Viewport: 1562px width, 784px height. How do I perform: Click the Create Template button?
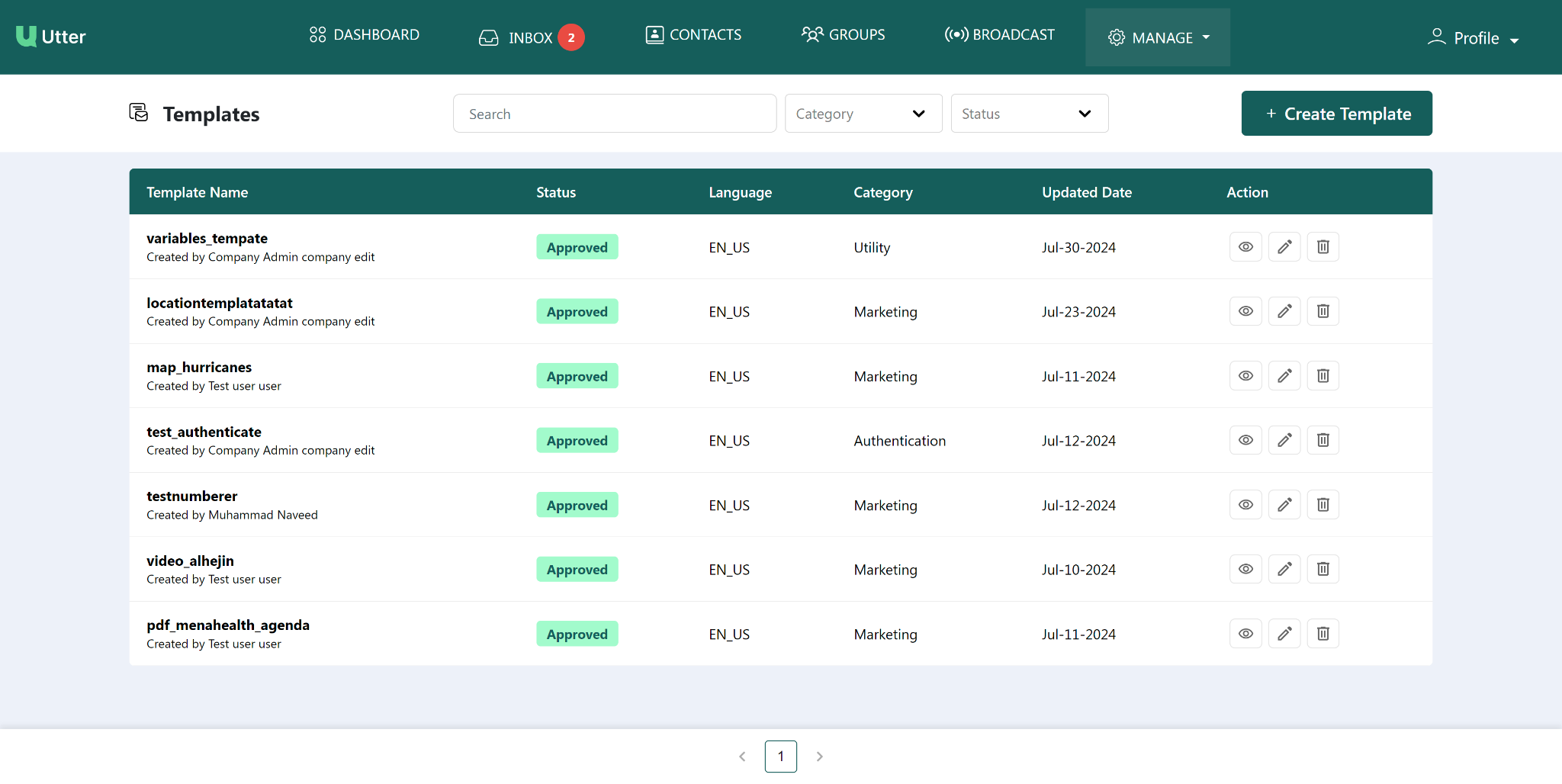[x=1337, y=114]
